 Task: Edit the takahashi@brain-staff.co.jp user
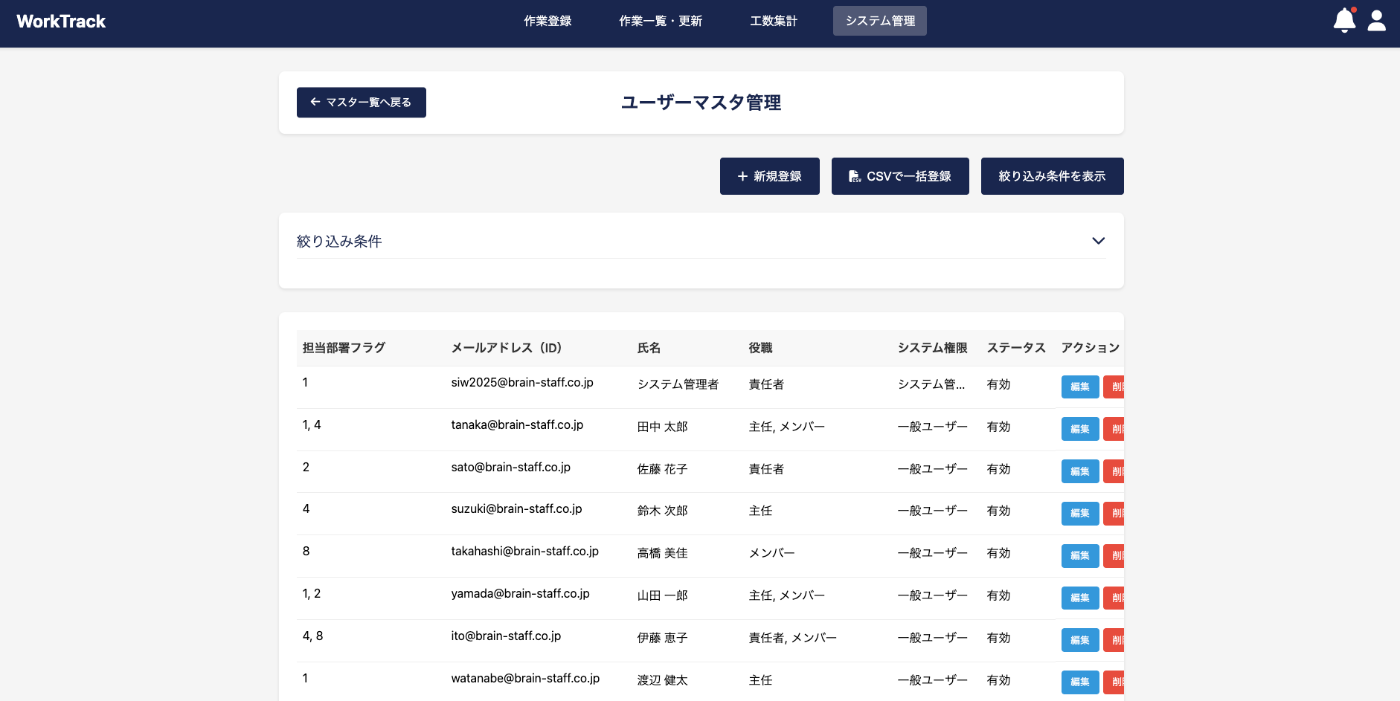1080,556
